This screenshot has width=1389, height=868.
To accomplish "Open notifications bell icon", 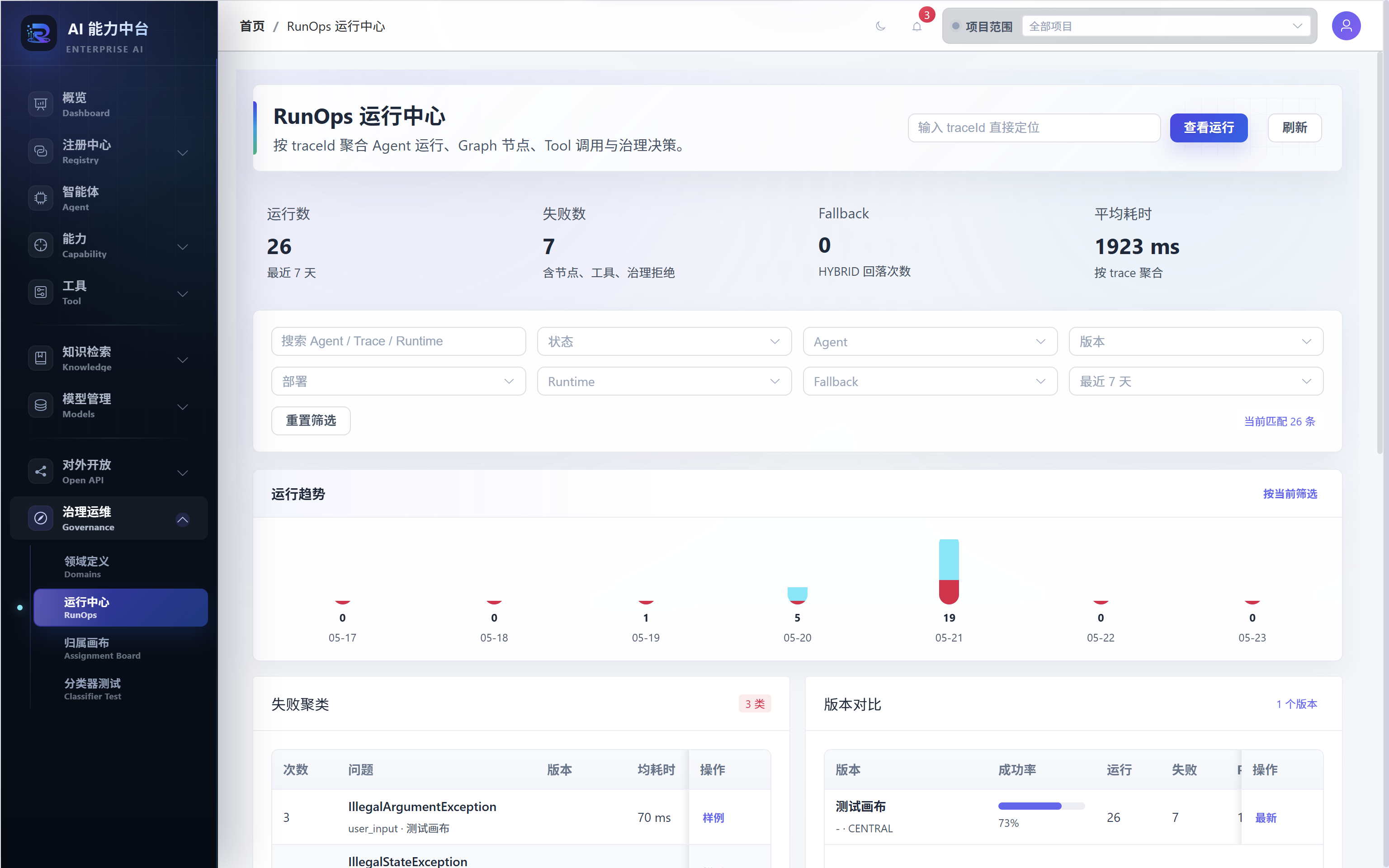I will (917, 26).
